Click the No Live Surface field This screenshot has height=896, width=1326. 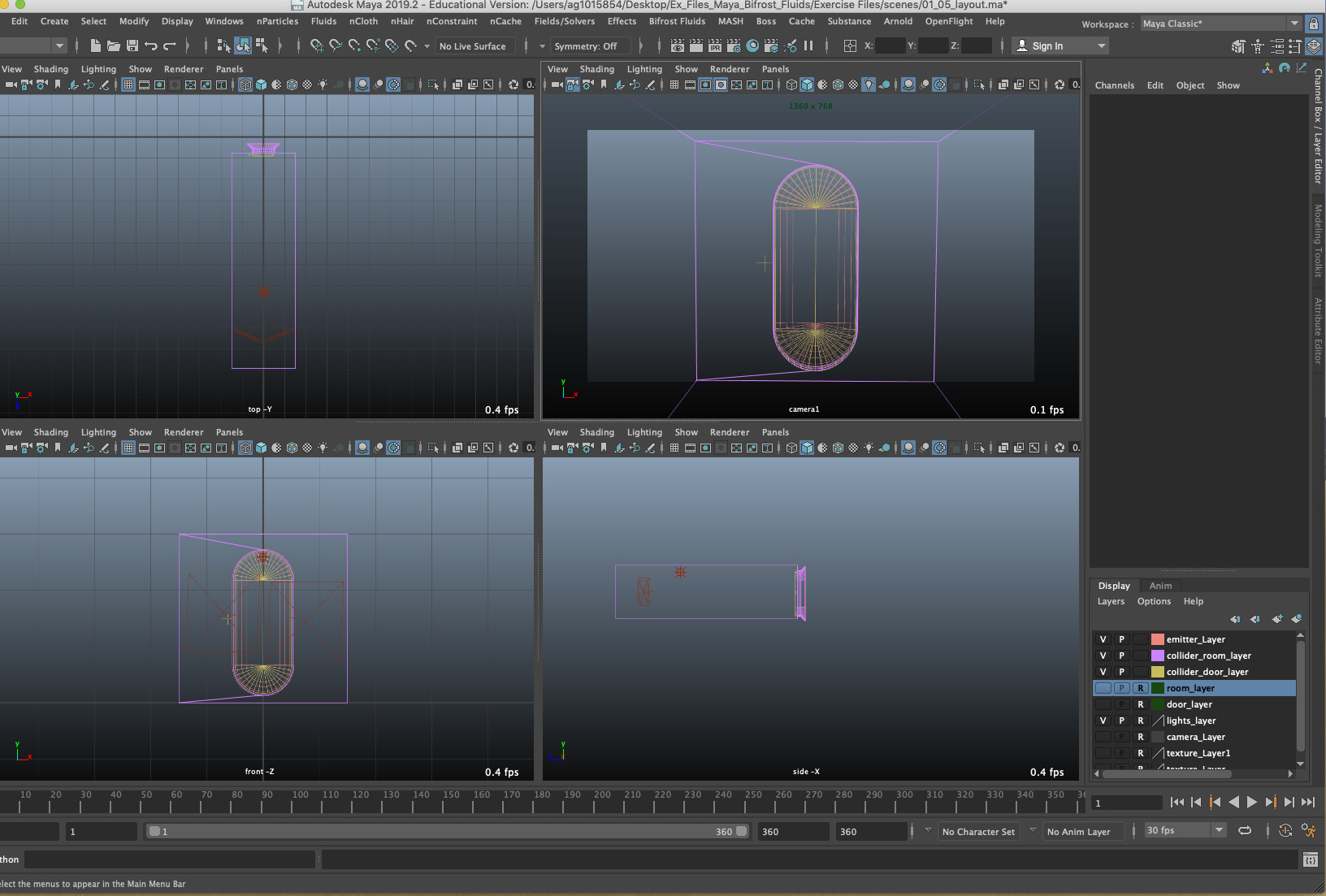click(x=473, y=46)
